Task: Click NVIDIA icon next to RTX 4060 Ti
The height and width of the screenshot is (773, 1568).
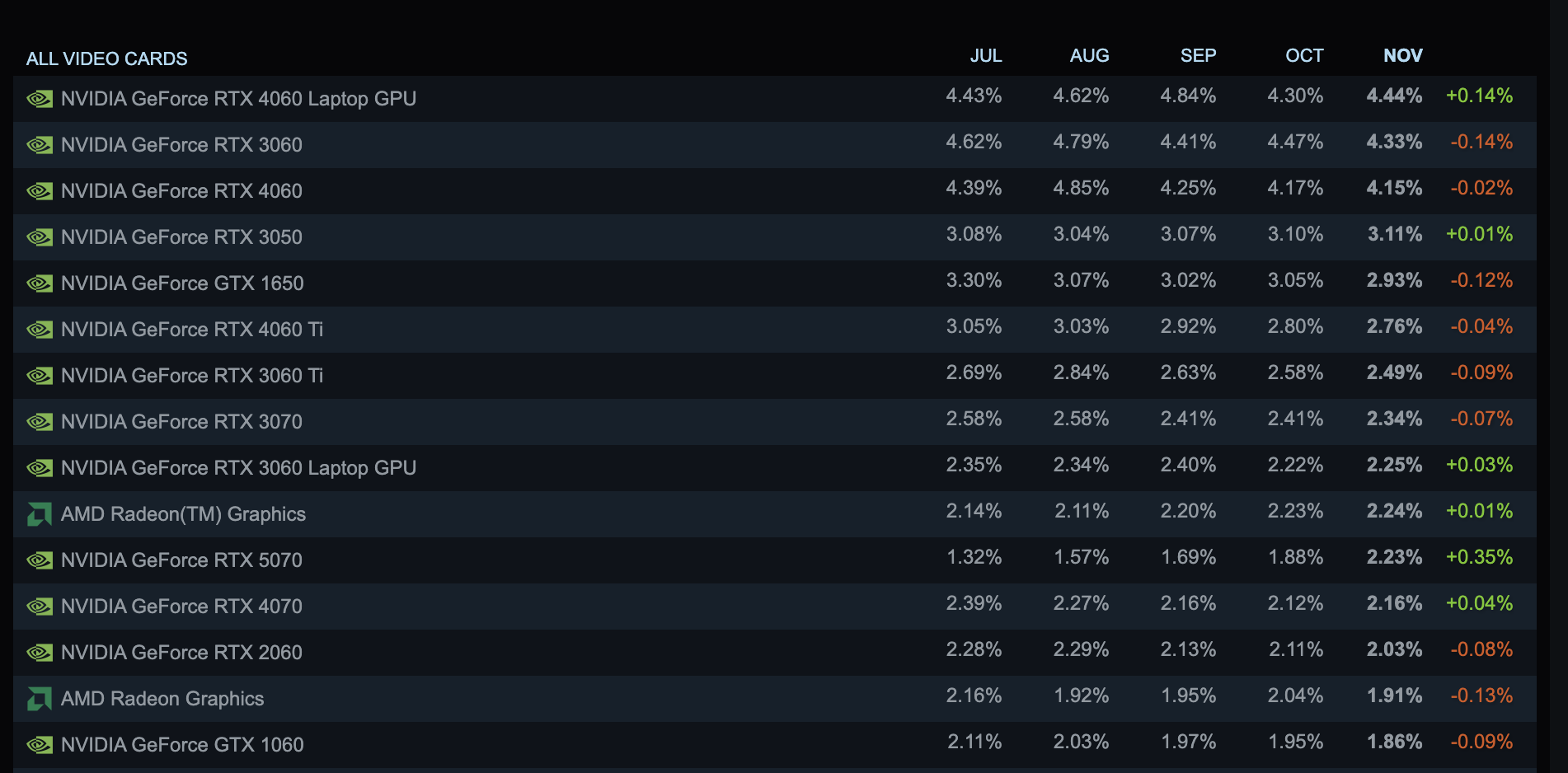Action: click(40, 330)
